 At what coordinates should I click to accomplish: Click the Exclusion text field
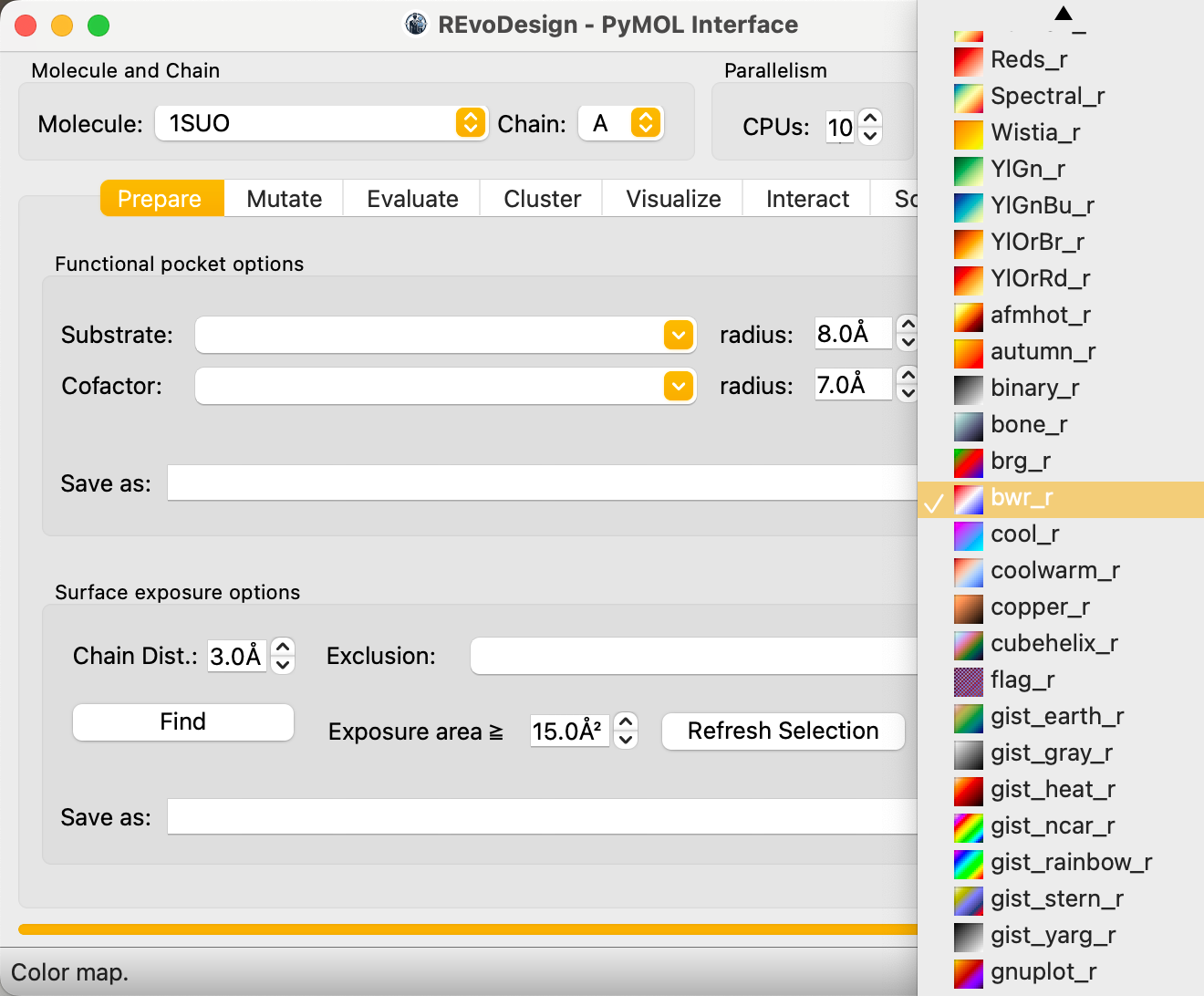click(x=694, y=657)
